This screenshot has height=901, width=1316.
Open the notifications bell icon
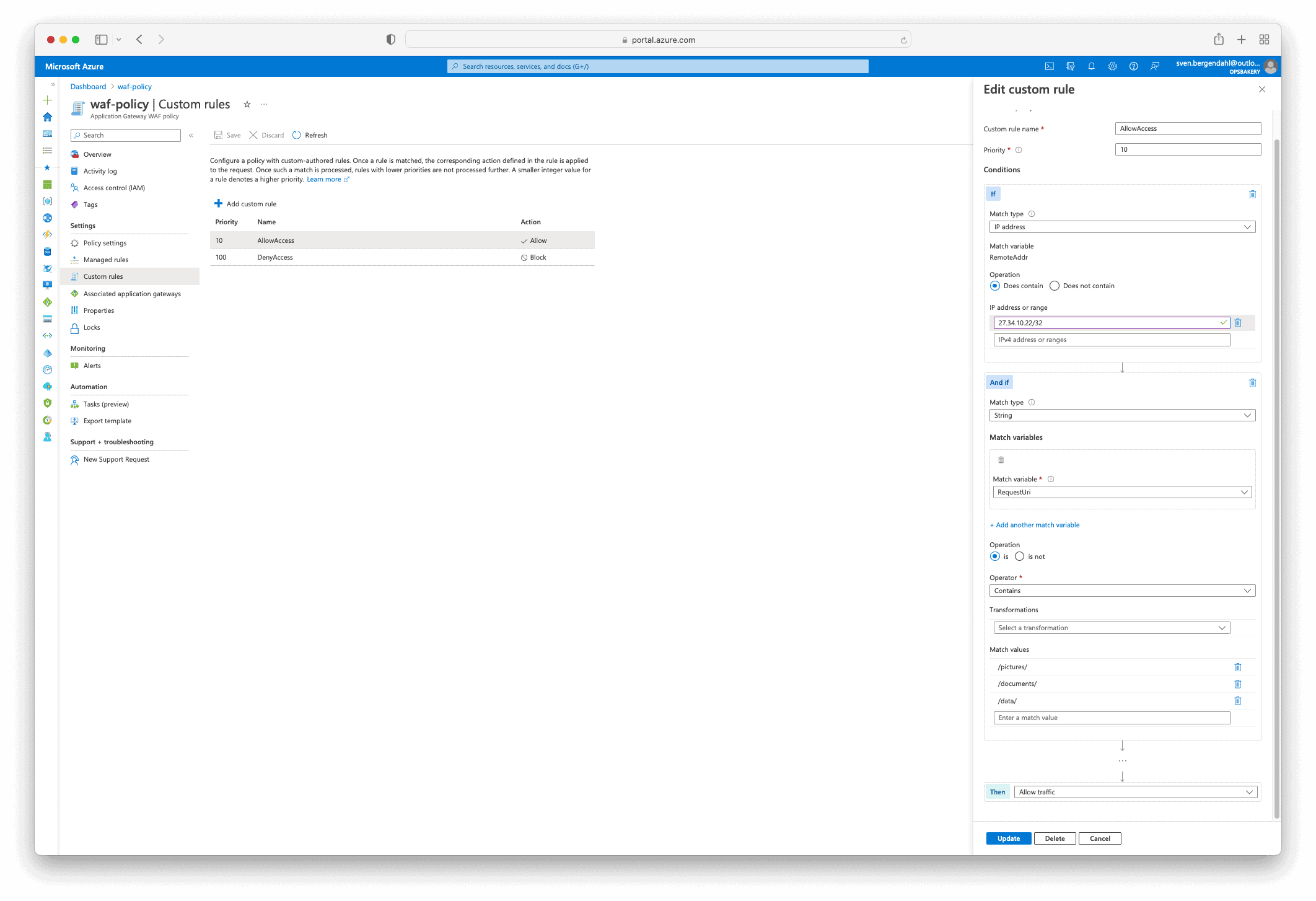pyautogui.click(x=1091, y=66)
